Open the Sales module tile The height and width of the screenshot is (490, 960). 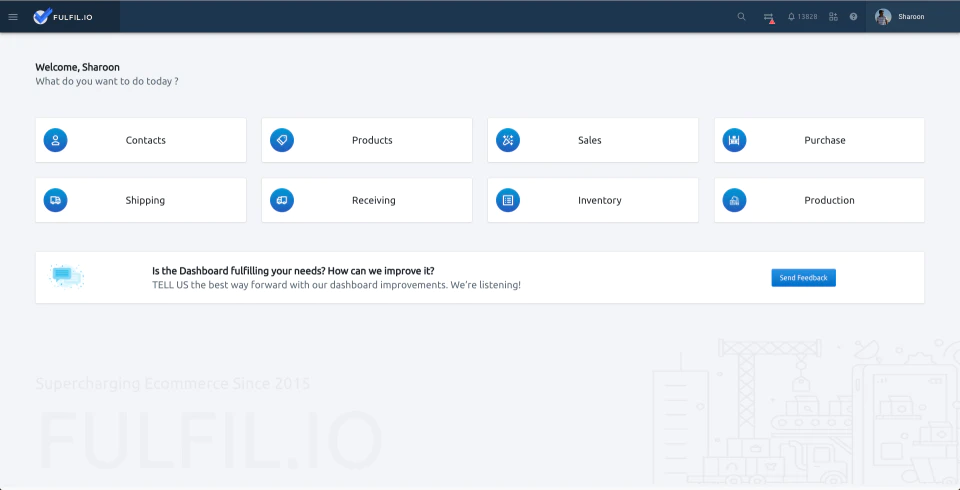593,140
